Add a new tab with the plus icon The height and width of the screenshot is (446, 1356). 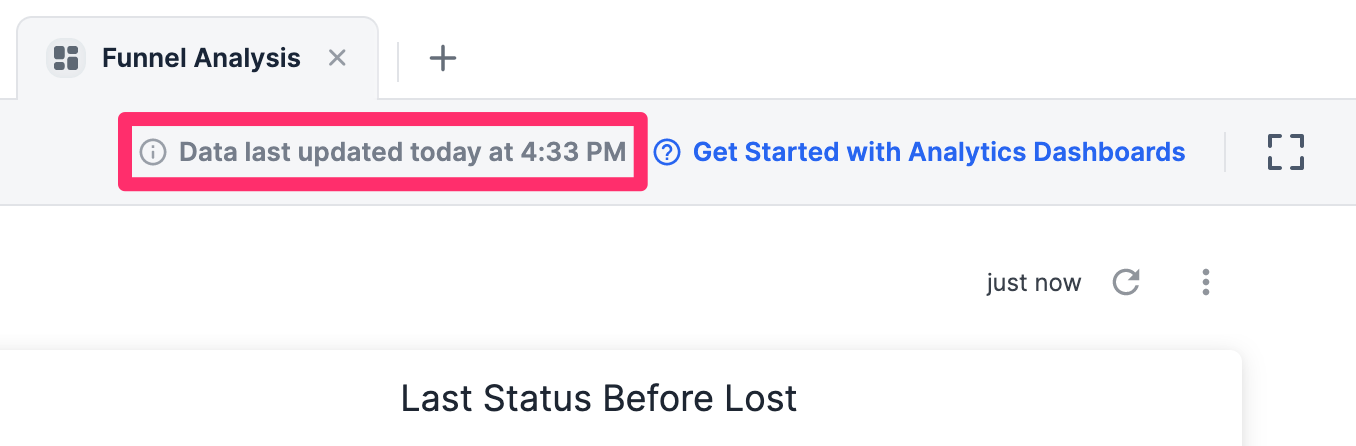[x=442, y=58]
